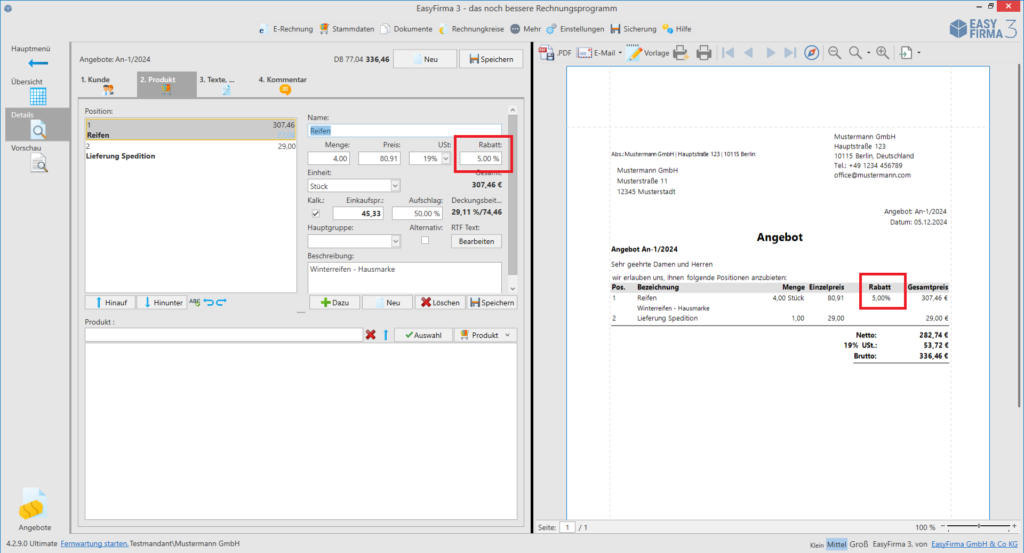Screen dimensions: 1024x553
Task: Clear the Produkt search field
Action: 370,335
